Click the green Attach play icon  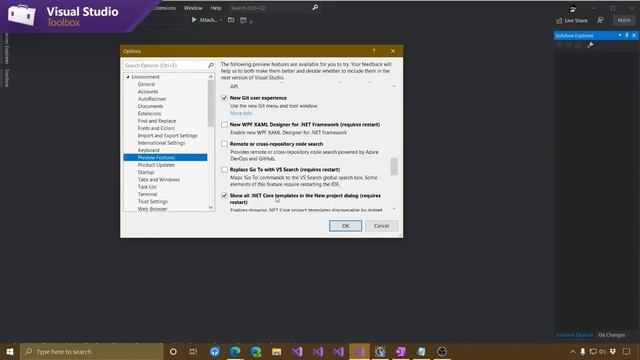194,20
